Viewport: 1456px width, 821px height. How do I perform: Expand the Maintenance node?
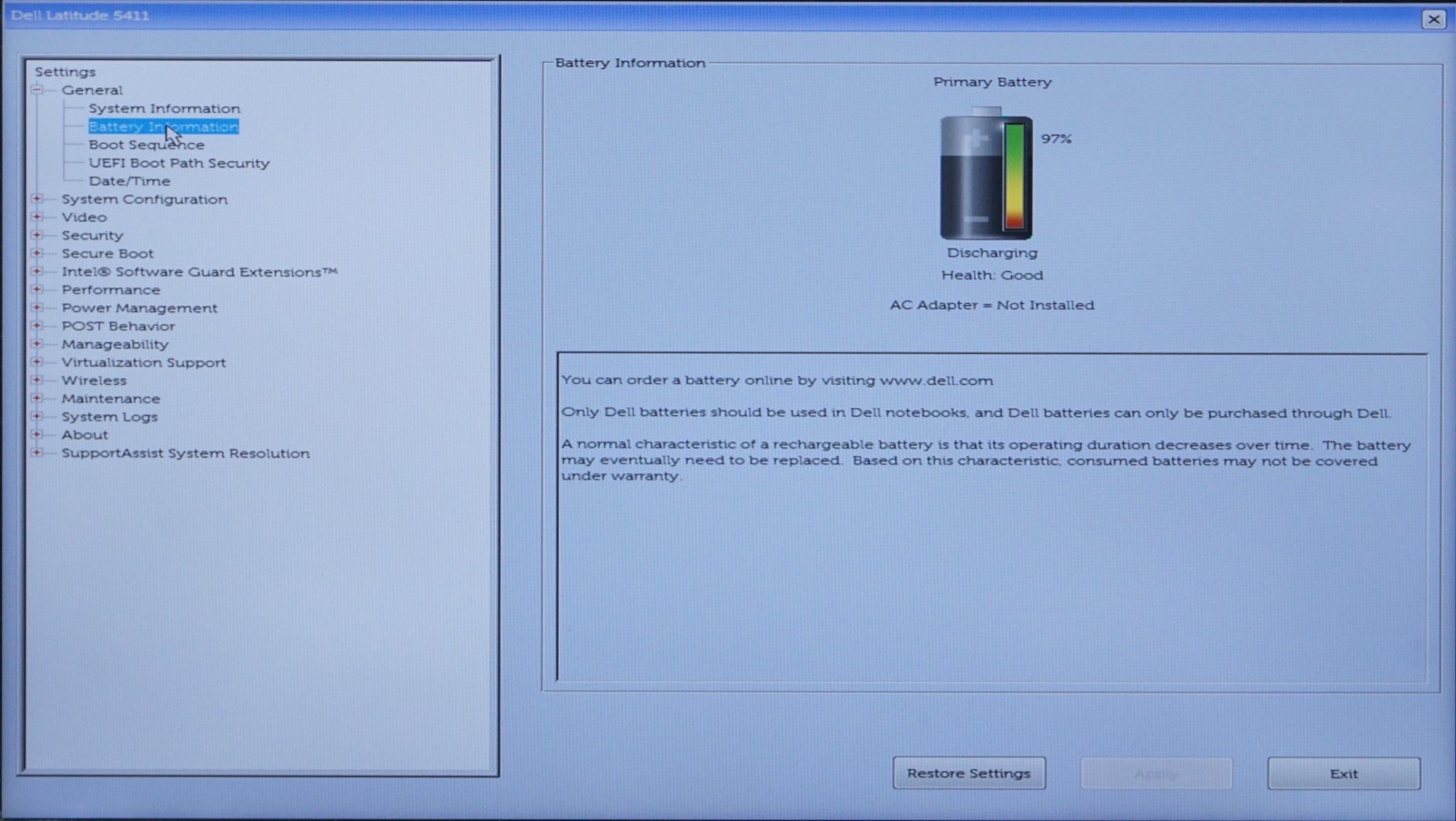click(37, 398)
